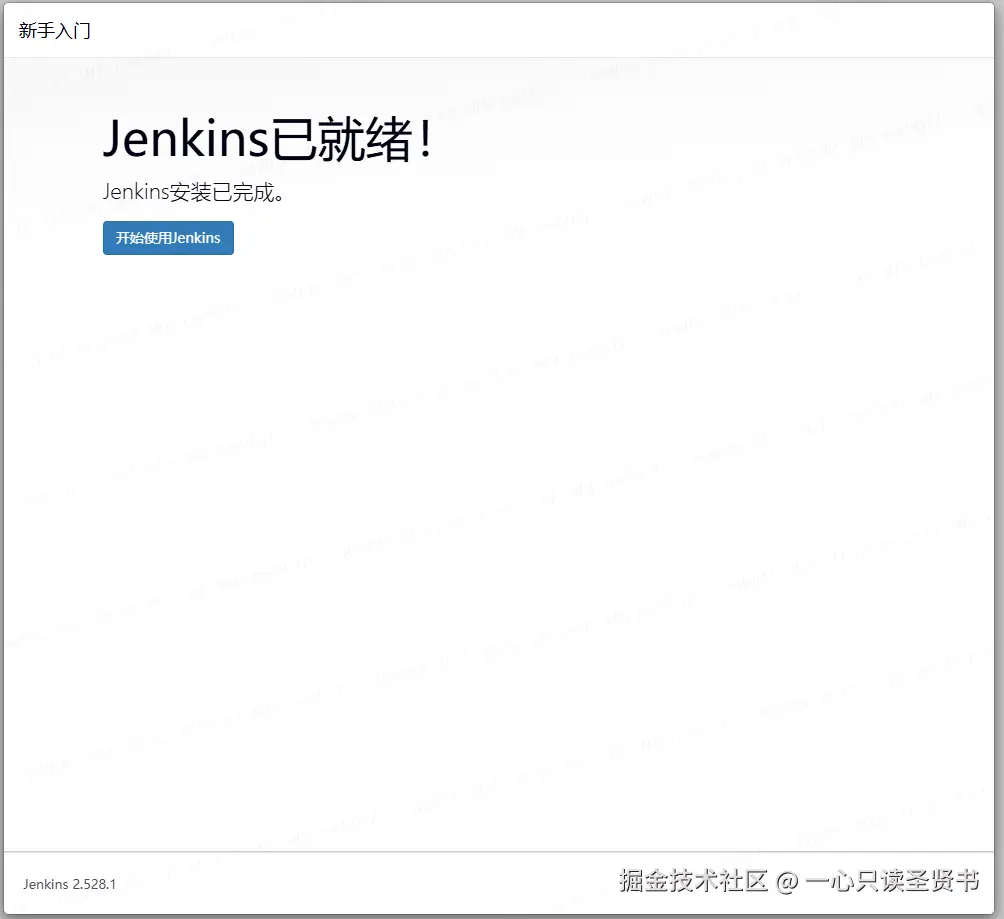Select the Jenkins 2.528.1 version text
Viewport: 1004px width, 919px height.
click(x=70, y=884)
